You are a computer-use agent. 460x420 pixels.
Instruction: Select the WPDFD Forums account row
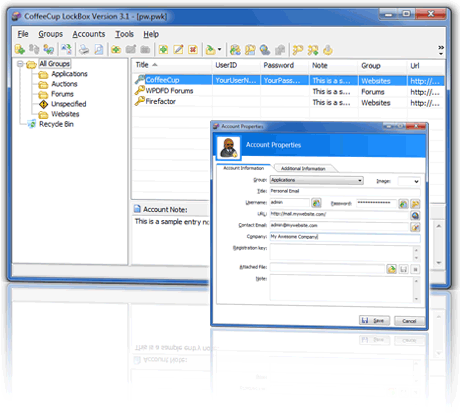point(289,91)
